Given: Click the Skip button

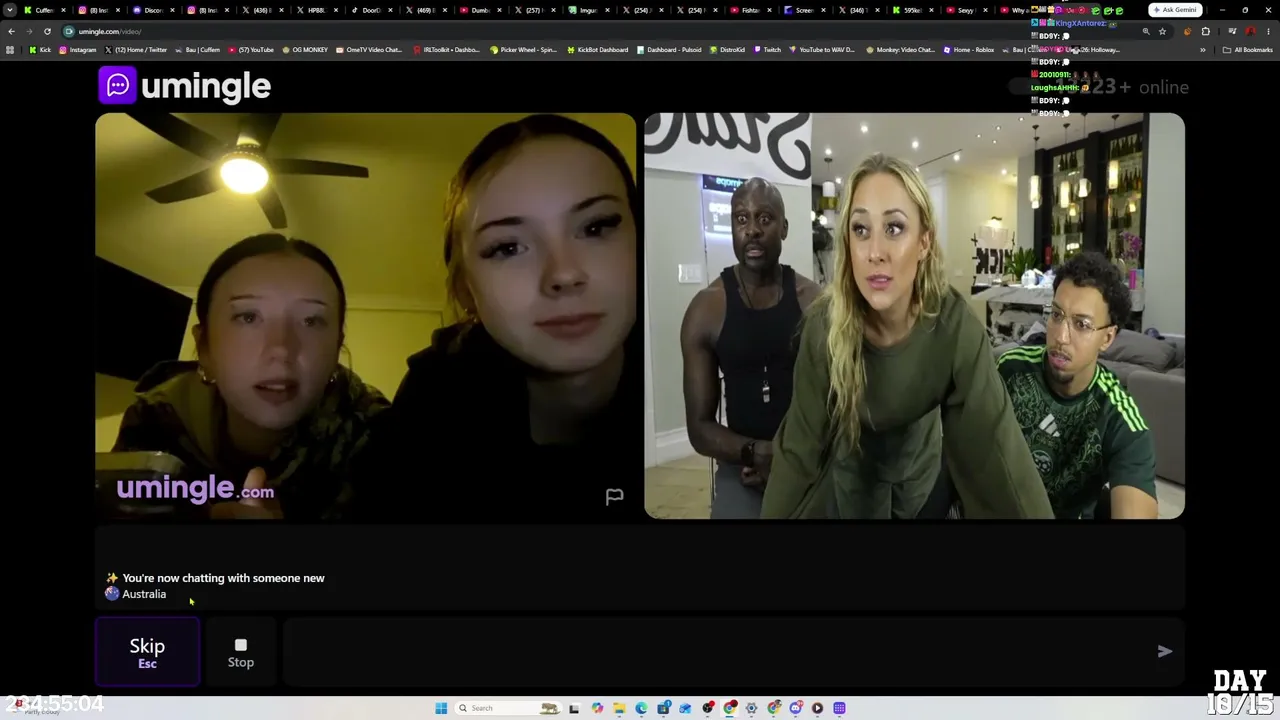Looking at the screenshot, I should pos(147,652).
